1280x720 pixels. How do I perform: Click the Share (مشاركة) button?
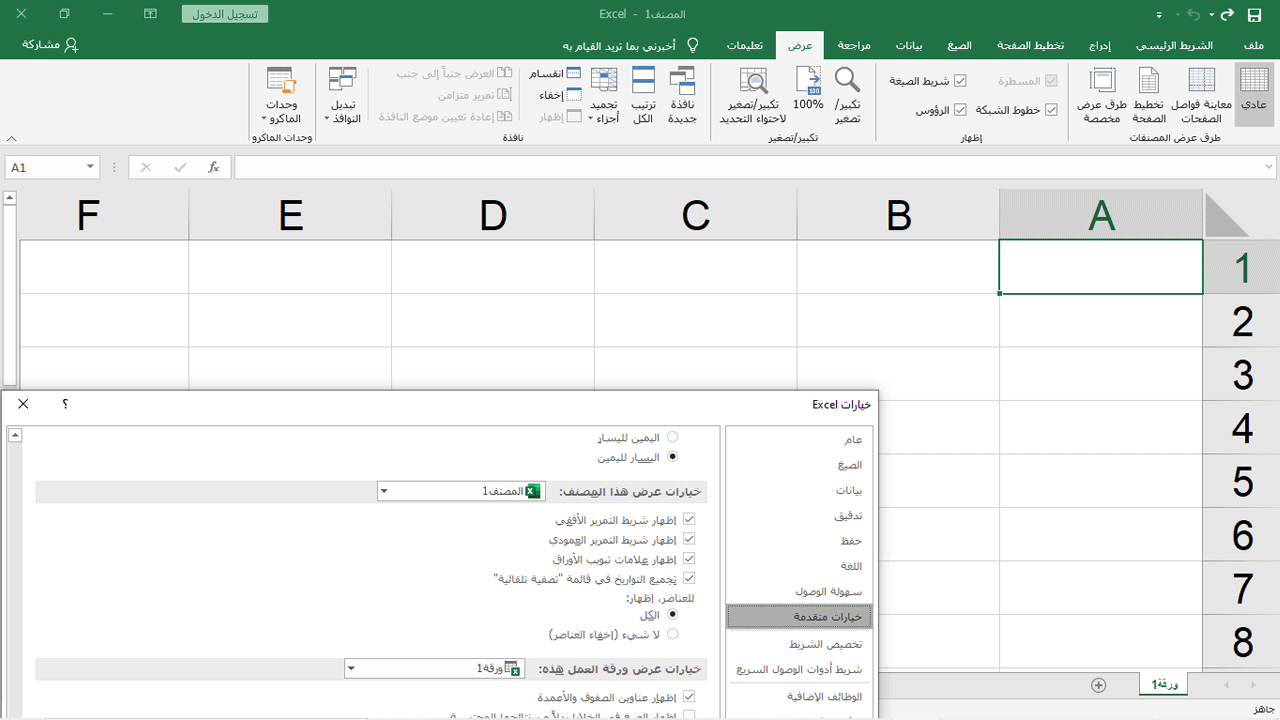click(50, 45)
